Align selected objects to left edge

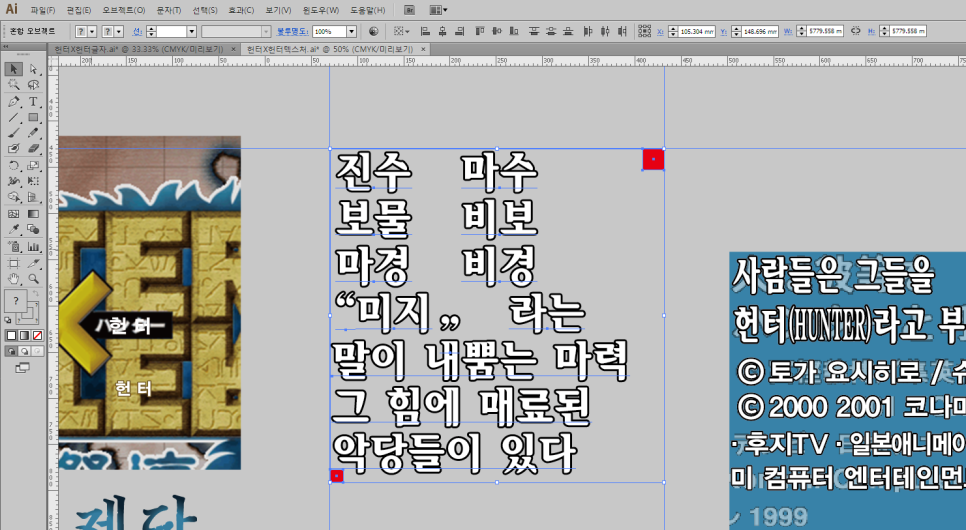click(x=425, y=31)
